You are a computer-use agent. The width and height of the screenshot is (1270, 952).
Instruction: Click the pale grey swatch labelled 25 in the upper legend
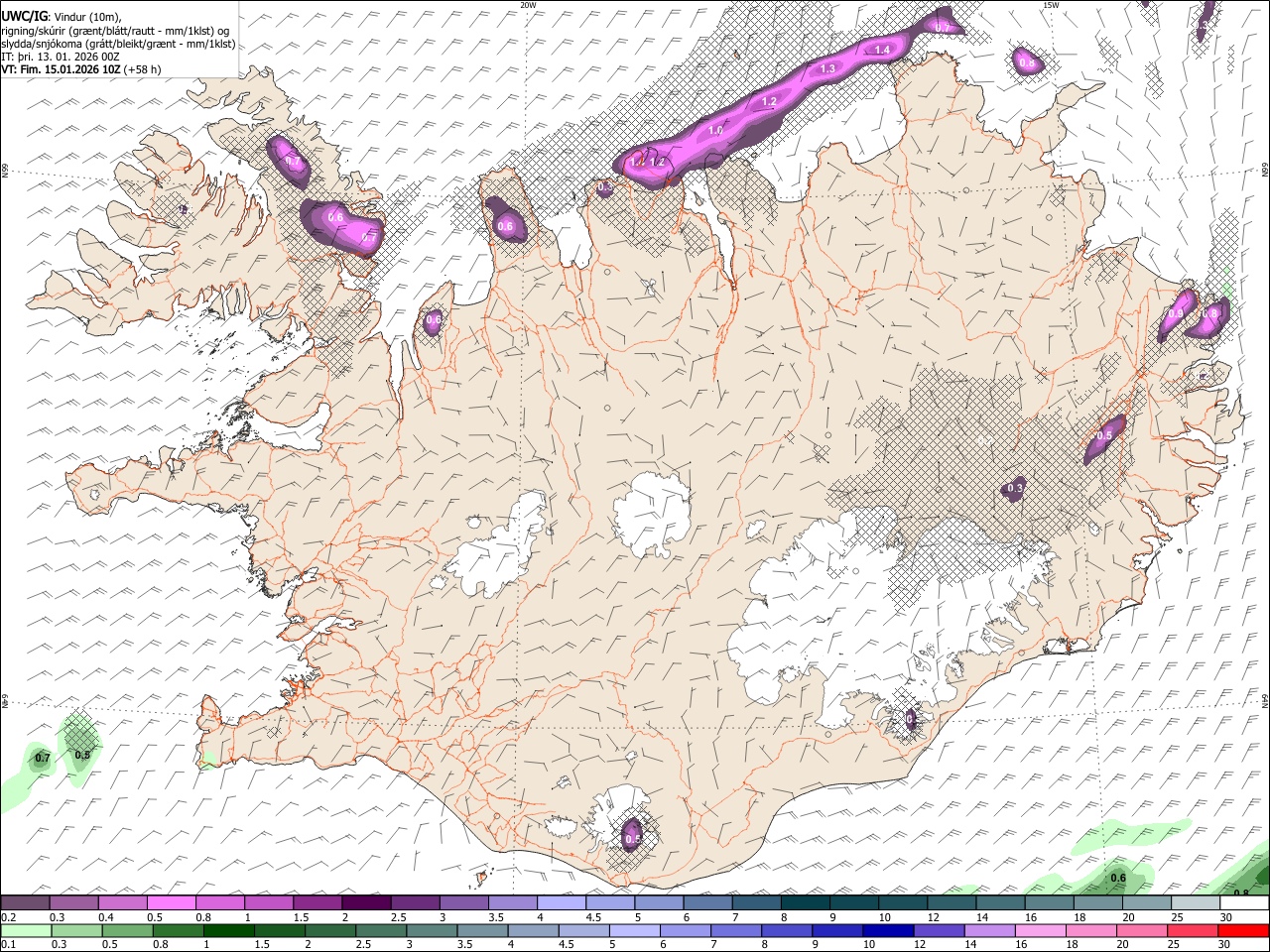coord(1197,902)
